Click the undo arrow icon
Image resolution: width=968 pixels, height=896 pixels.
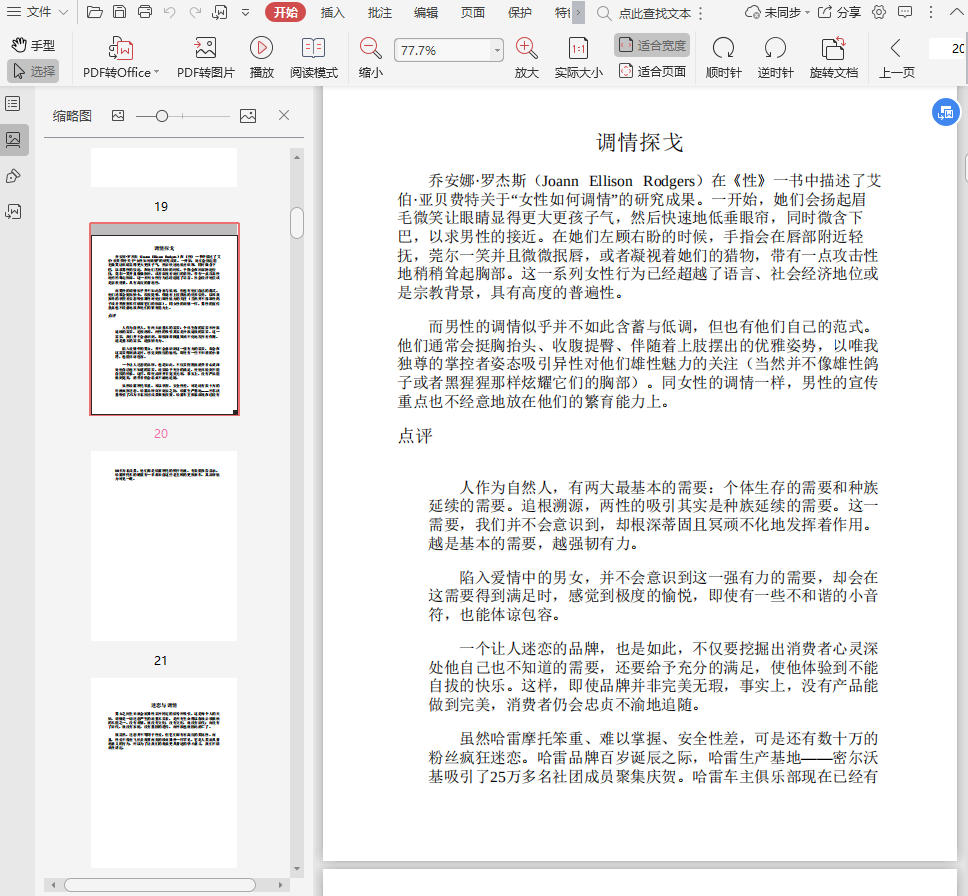pos(170,12)
